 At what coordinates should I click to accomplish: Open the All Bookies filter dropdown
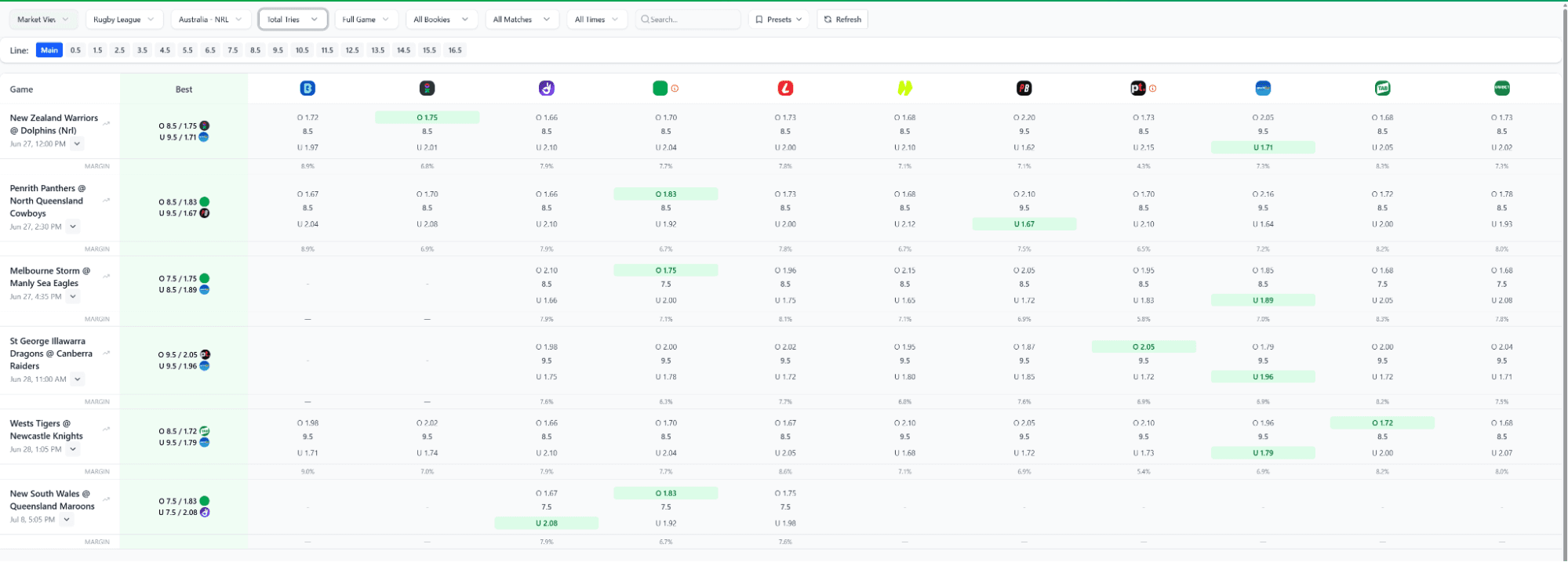point(441,20)
